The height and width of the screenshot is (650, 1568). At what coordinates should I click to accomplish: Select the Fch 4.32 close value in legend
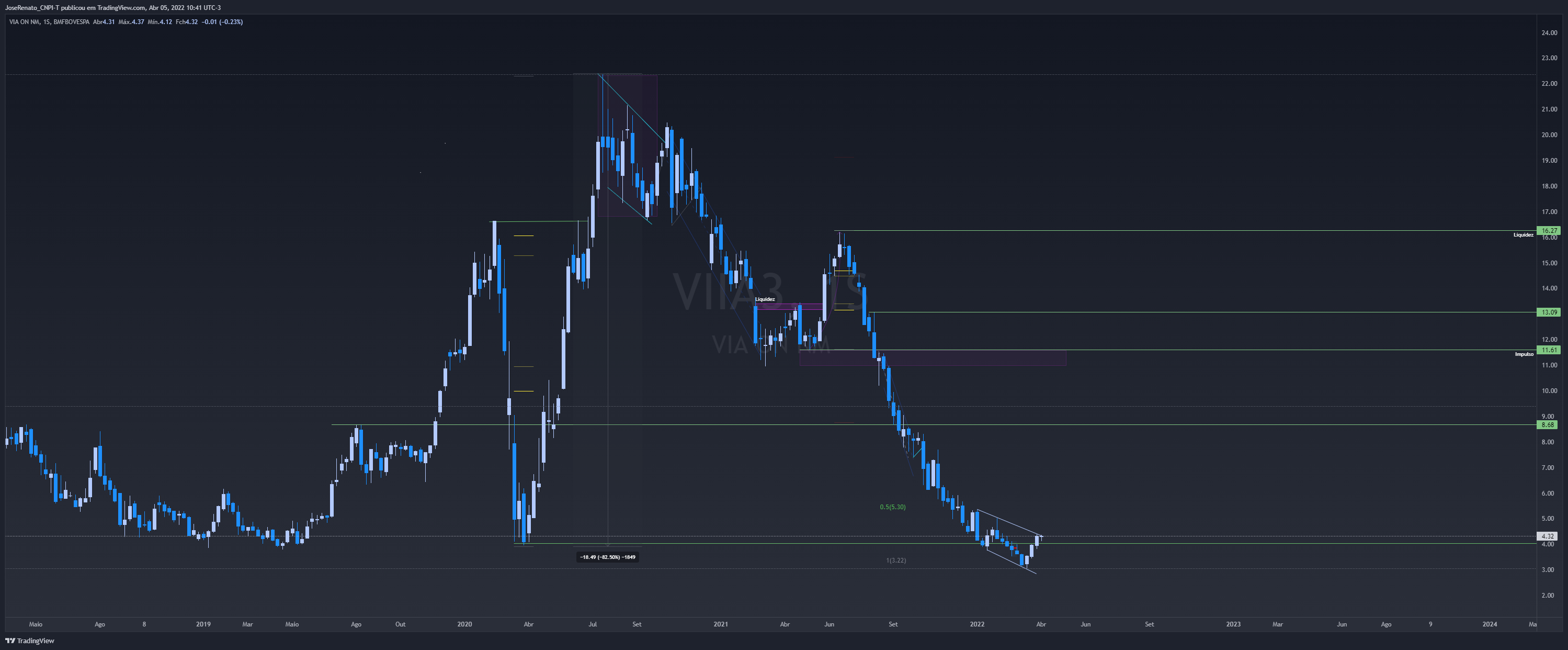pos(186,22)
